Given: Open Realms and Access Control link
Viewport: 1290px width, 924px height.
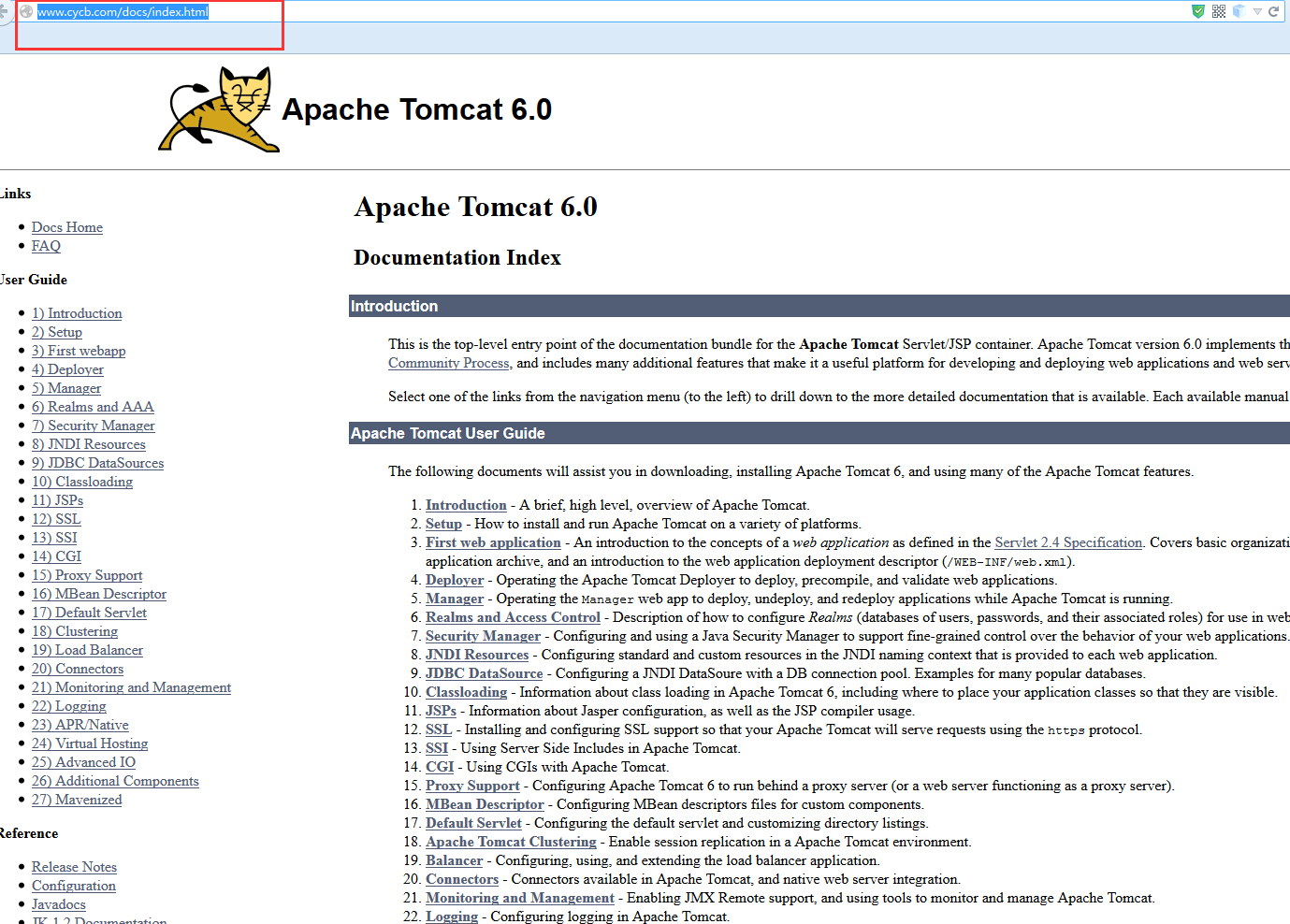Looking at the screenshot, I should [513, 617].
